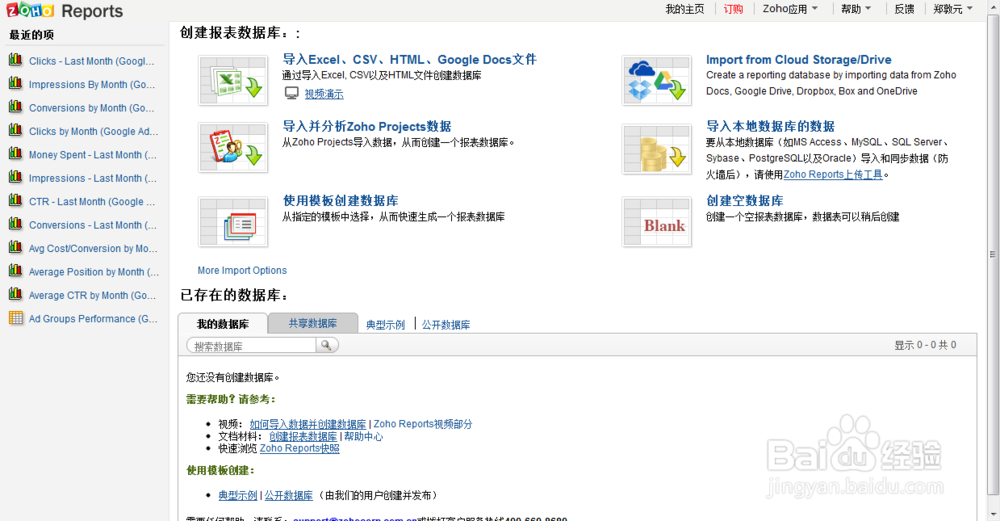Click the video demo monitor icon
The image size is (1000, 521).
(291, 94)
